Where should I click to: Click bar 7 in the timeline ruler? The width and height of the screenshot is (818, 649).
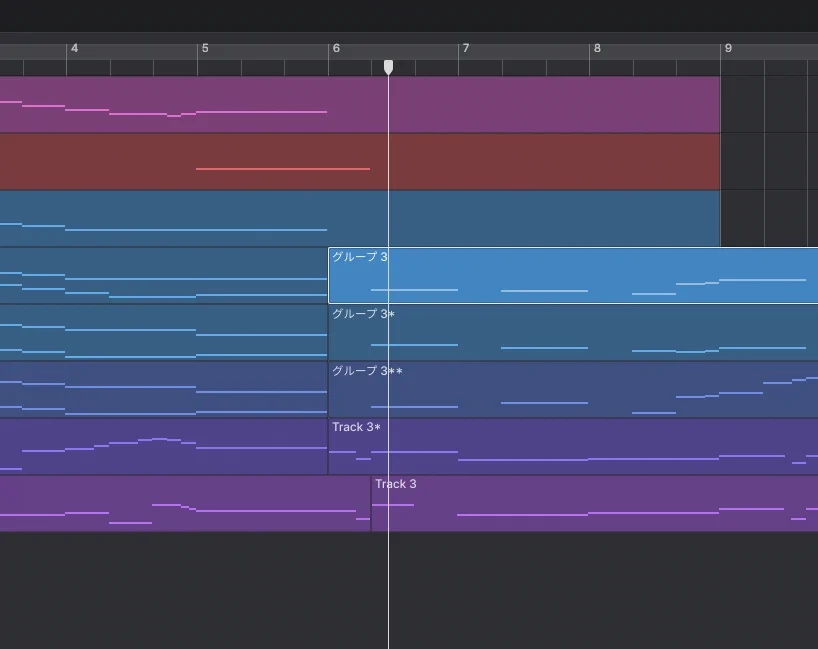(x=466, y=49)
